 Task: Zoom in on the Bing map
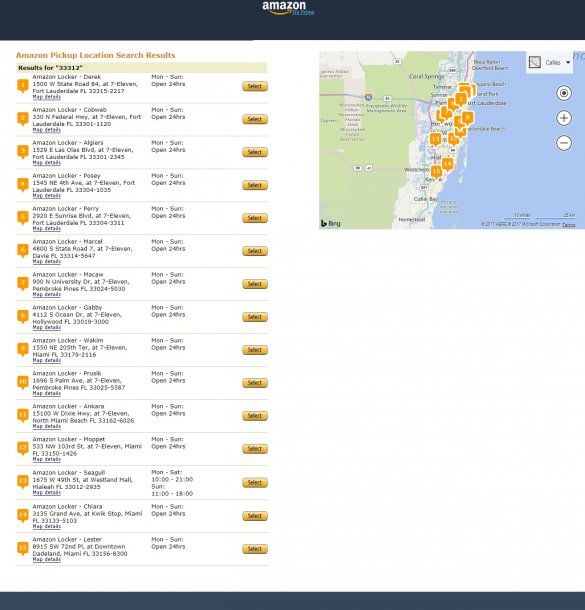coord(564,118)
